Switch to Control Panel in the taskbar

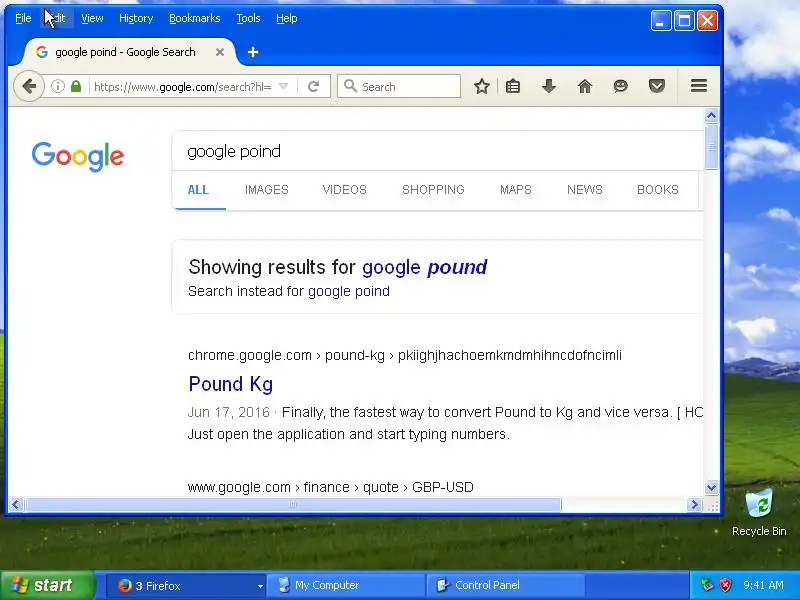(x=505, y=585)
